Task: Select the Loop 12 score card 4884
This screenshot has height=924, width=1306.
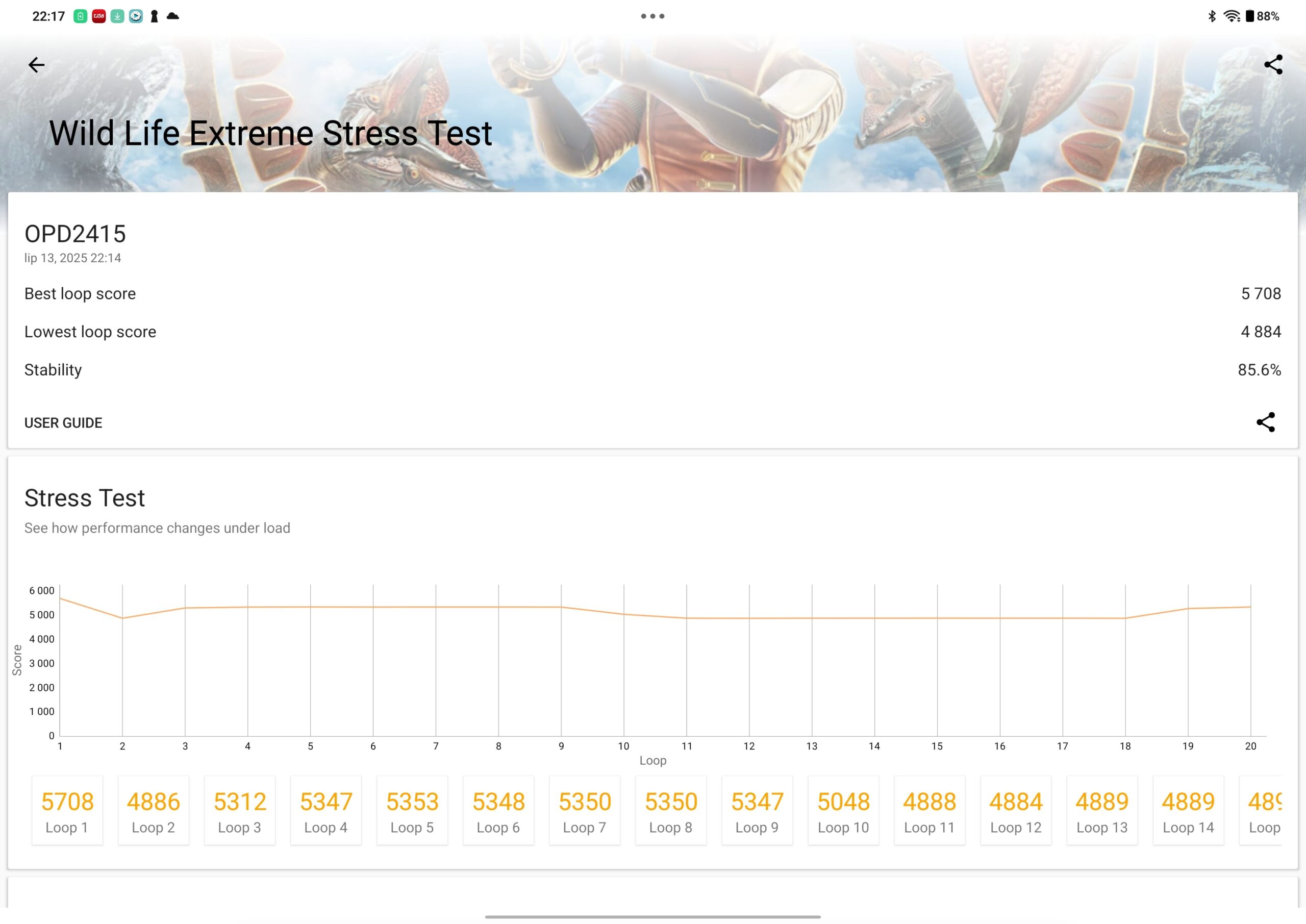Action: point(1016,810)
